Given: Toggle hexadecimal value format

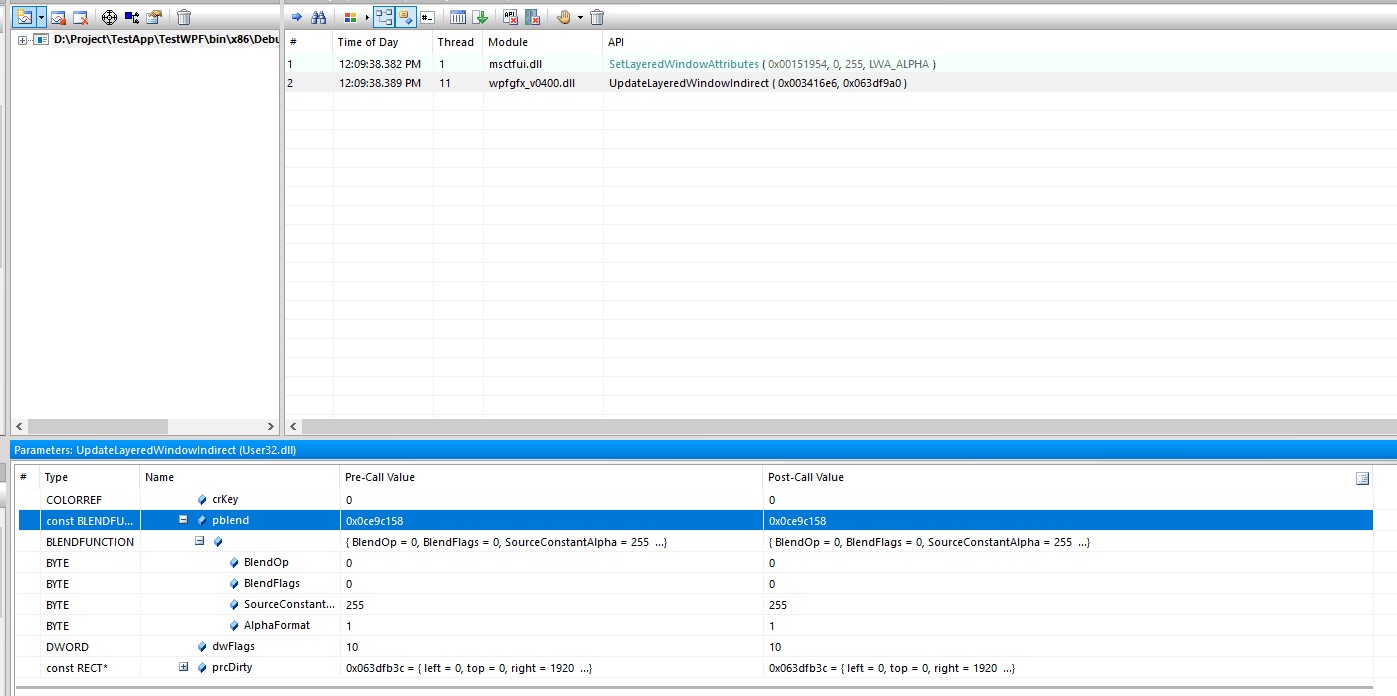Looking at the screenshot, I should [428, 17].
